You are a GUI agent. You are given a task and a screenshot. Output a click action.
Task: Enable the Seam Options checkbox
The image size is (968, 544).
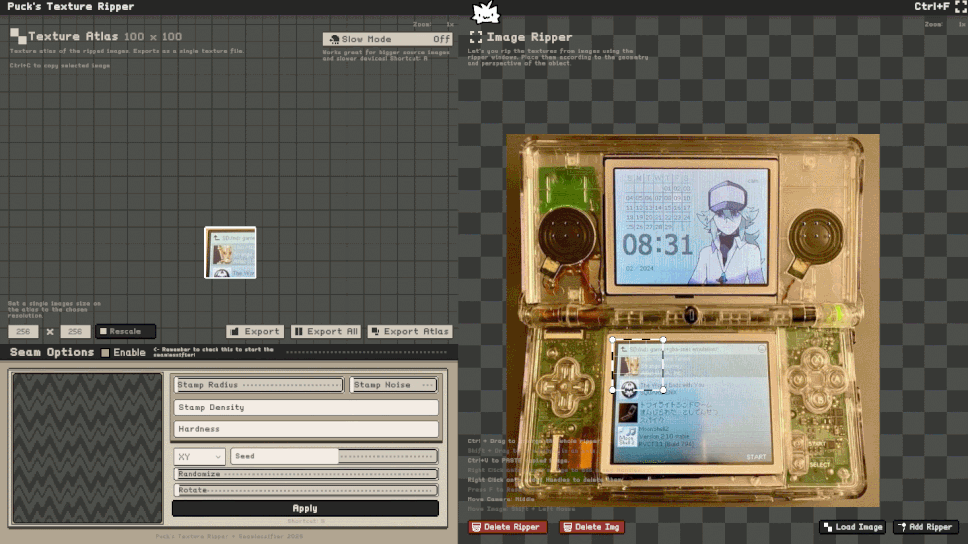[106, 353]
